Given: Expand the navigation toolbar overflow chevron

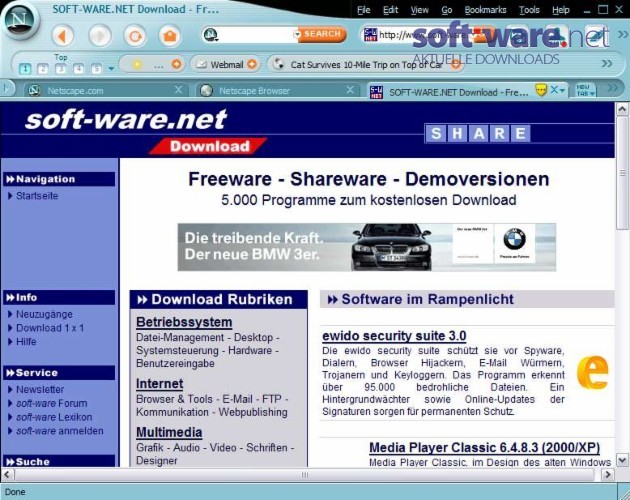Looking at the screenshot, I should tap(622, 35).
